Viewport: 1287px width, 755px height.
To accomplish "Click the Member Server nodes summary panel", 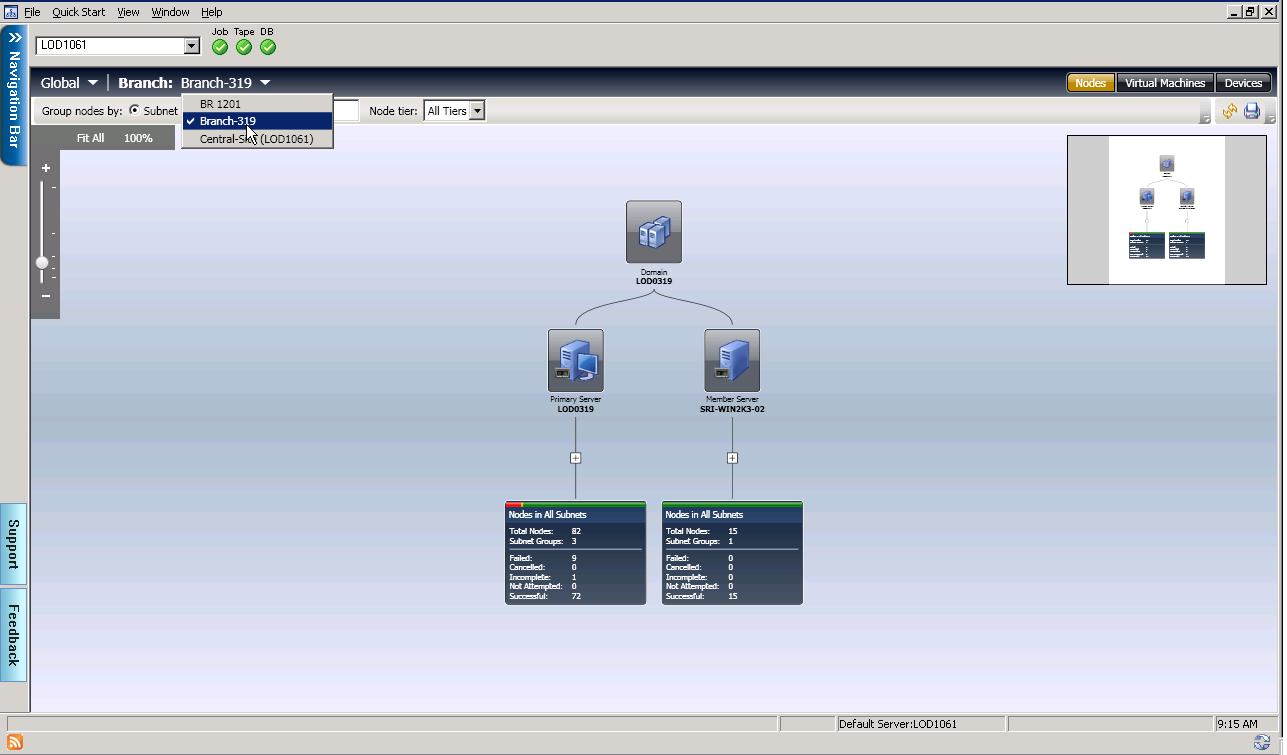I will [732, 555].
